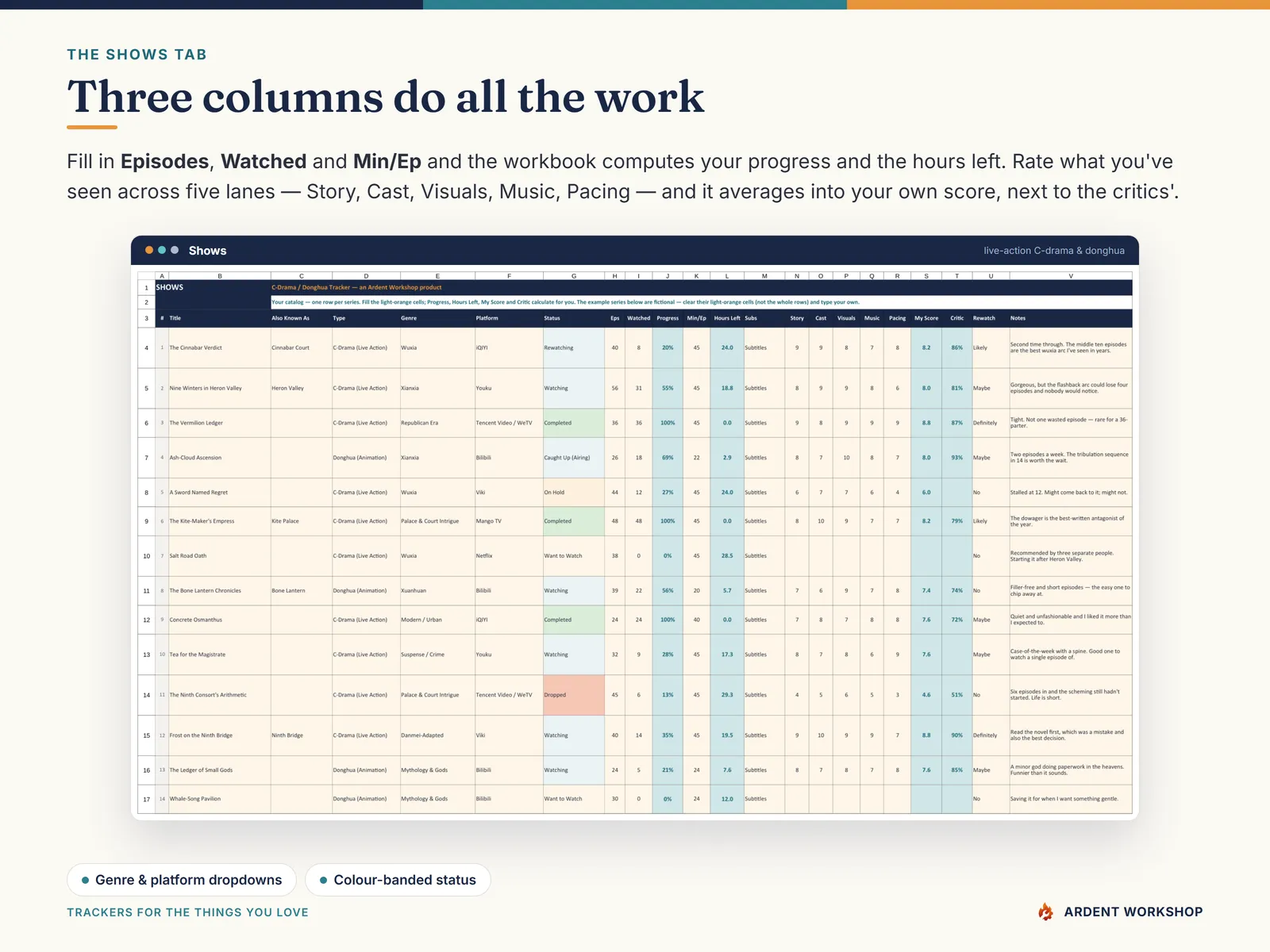This screenshot has width=1270, height=952.
Task: Select the title cell Whale-Song Pavilion
Action: (219, 799)
